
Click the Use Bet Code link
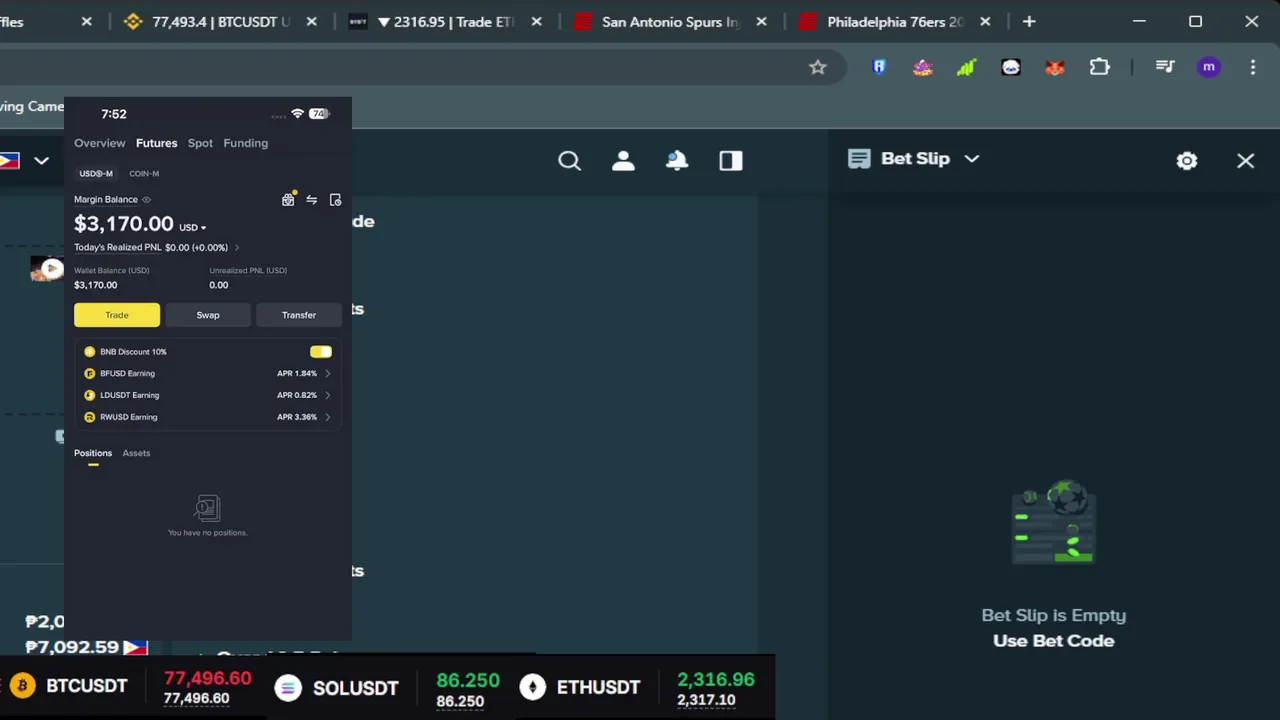point(1053,641)
